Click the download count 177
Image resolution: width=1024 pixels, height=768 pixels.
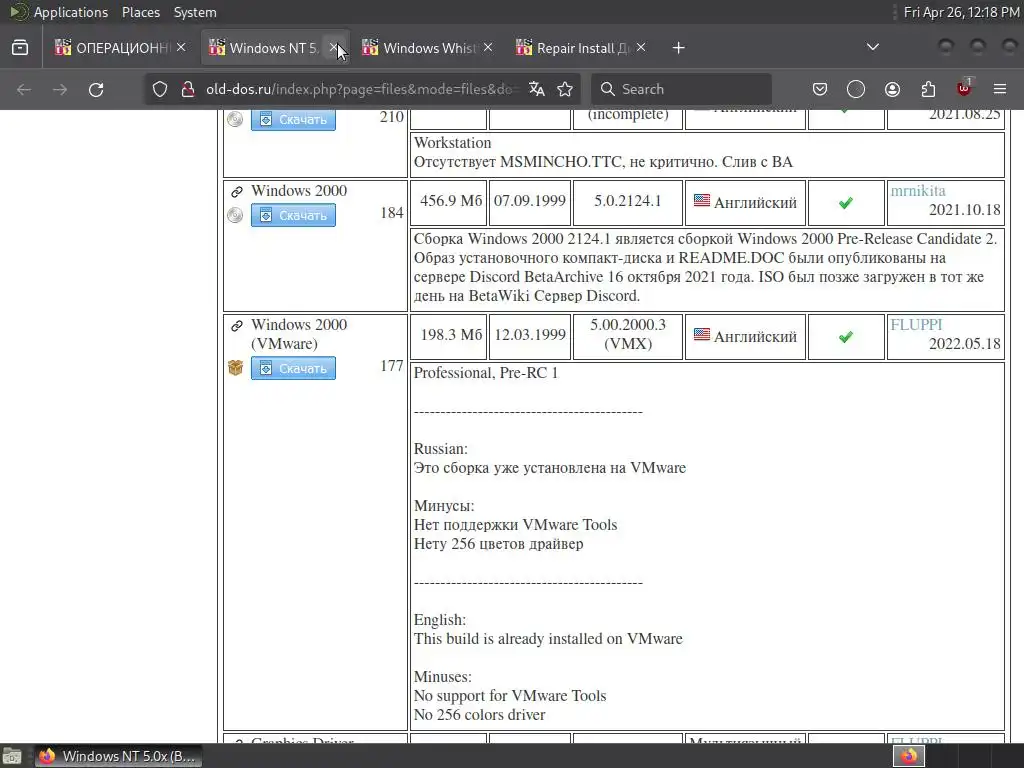(x=391, y=366)
